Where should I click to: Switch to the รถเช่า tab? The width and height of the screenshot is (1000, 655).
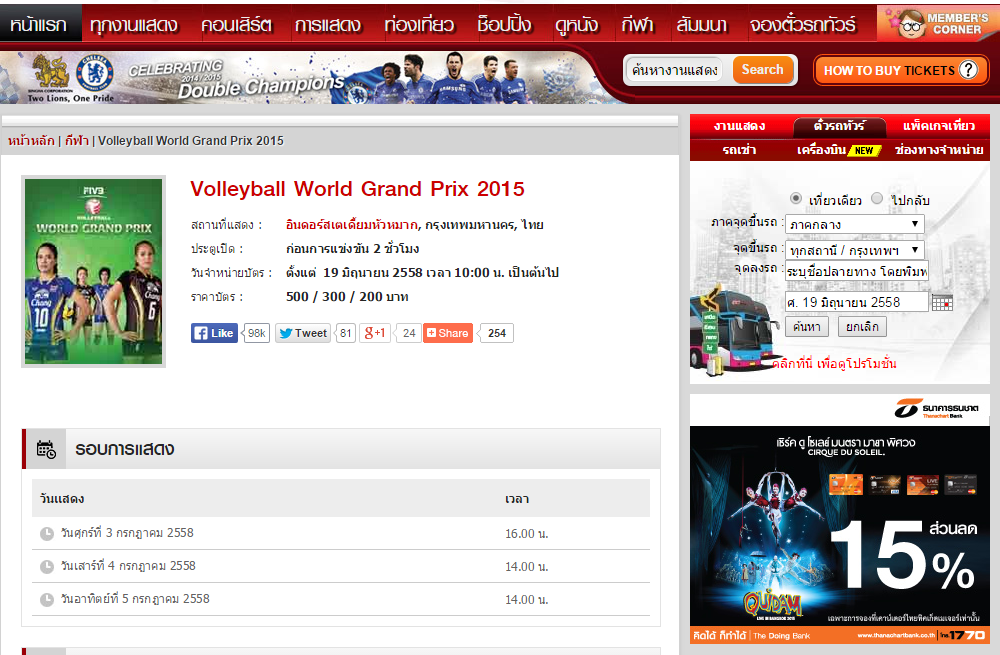click(739, 150)
